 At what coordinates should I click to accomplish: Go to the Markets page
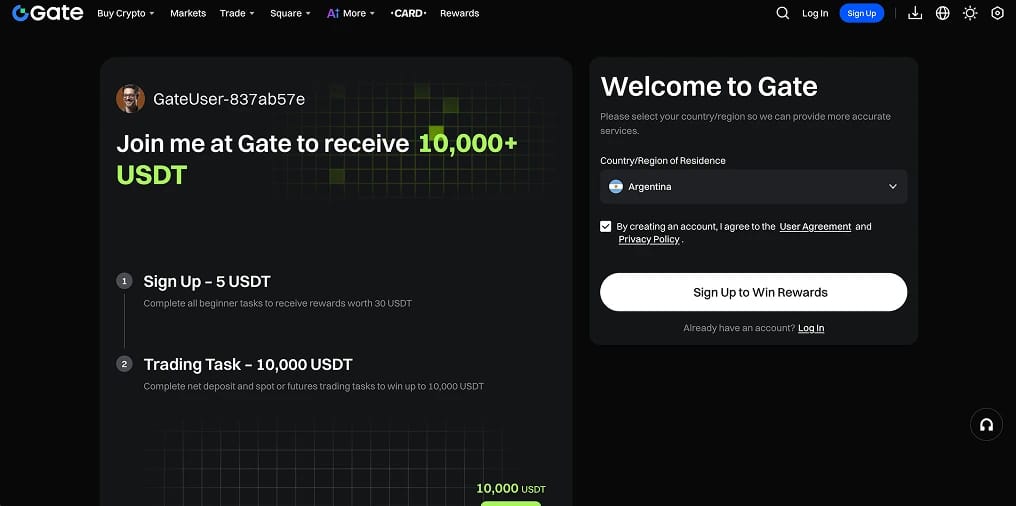[188, 13]
